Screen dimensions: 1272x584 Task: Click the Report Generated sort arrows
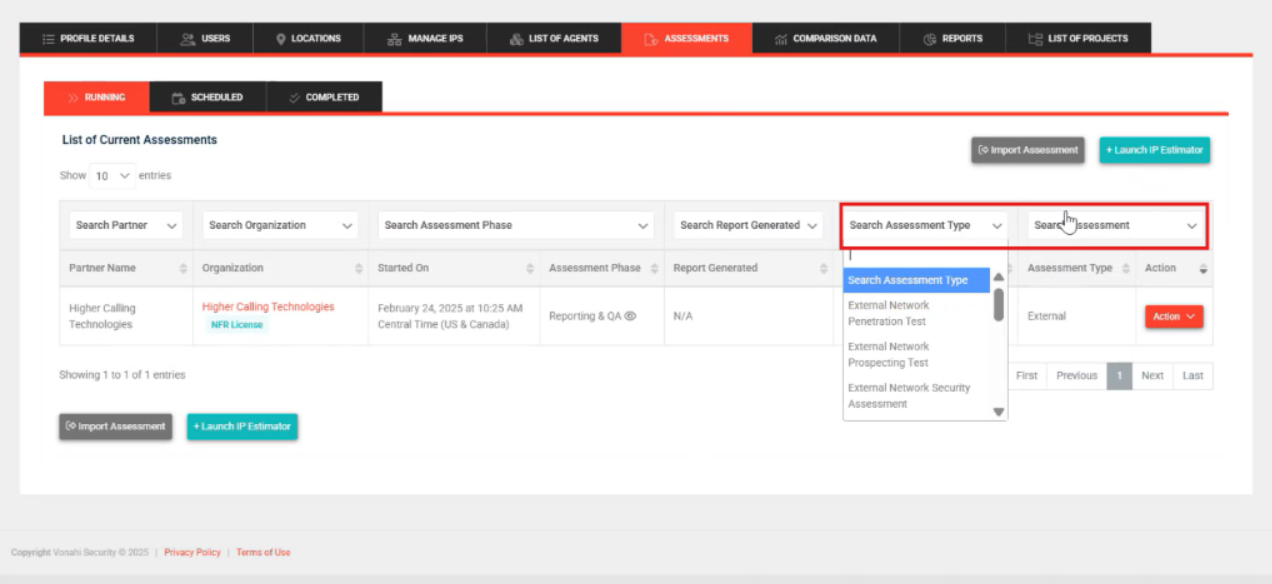(x=827, y=268)
